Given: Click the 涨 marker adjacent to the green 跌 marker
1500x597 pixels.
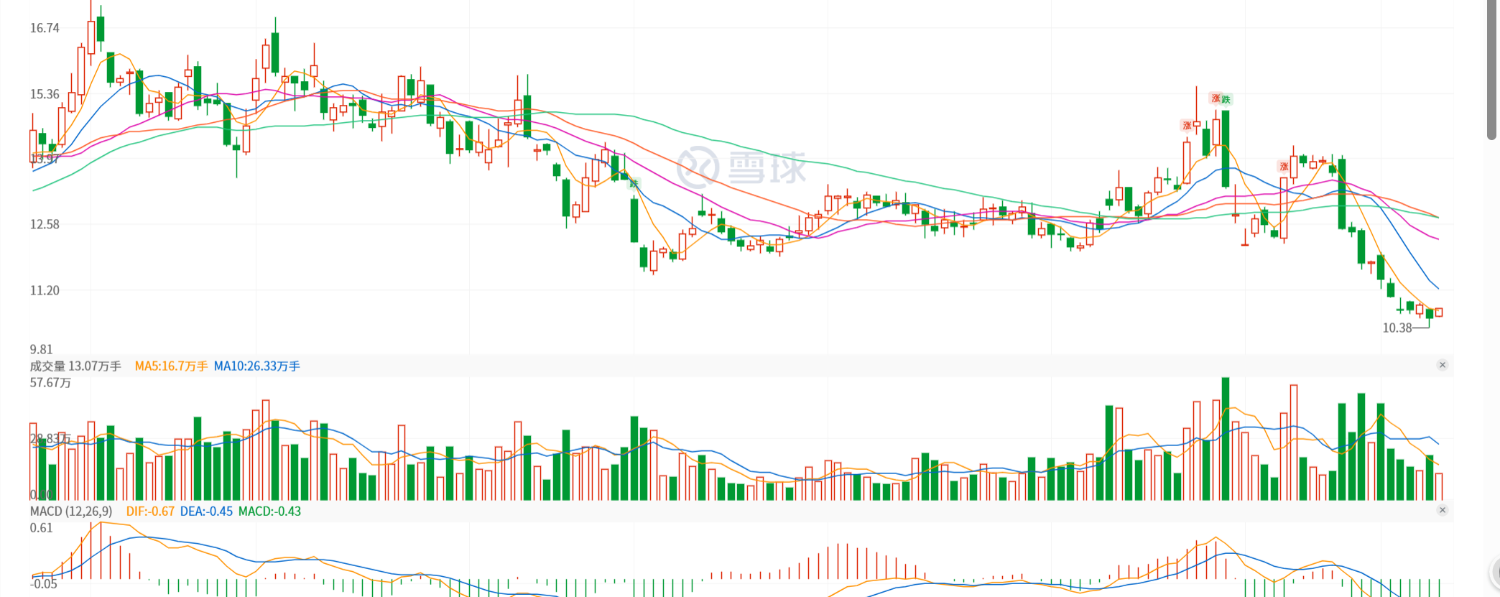Looking at the screenshot, I should pyautogui.click(x=1216, y=99).
